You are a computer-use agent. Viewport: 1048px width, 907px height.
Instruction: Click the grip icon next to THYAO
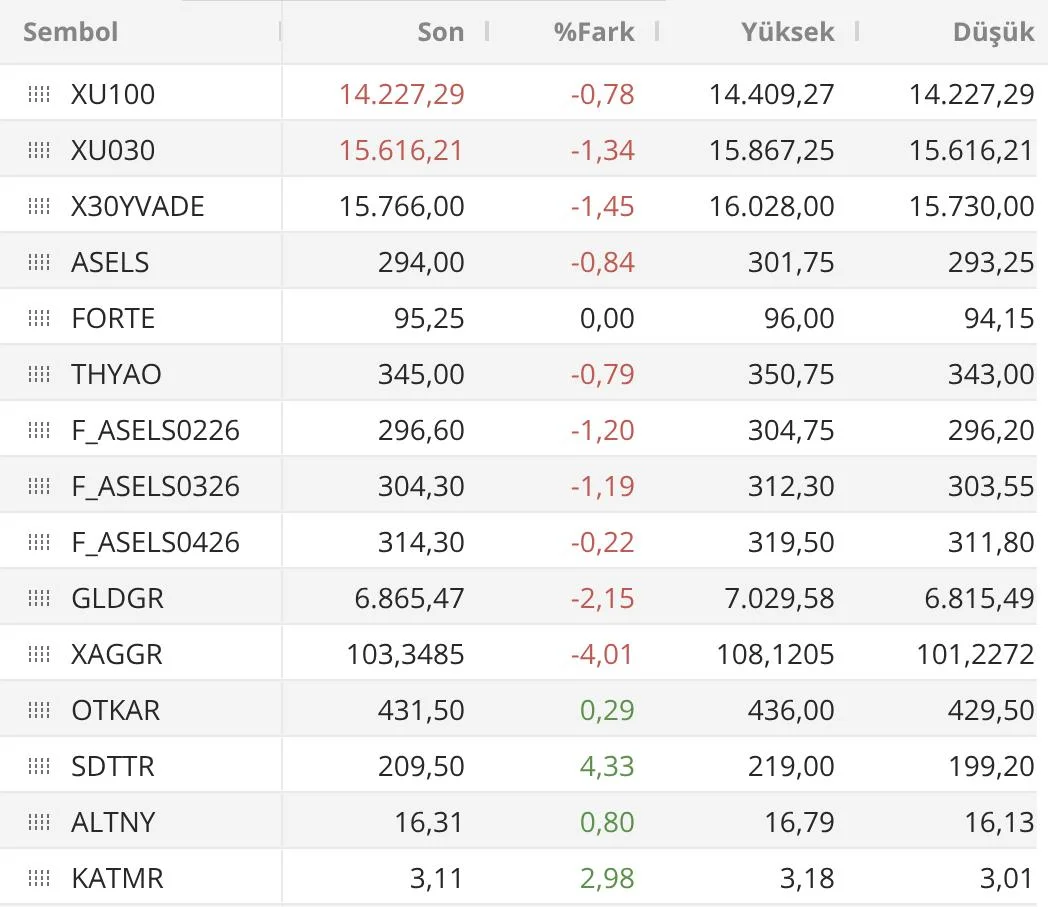[39, 375]
